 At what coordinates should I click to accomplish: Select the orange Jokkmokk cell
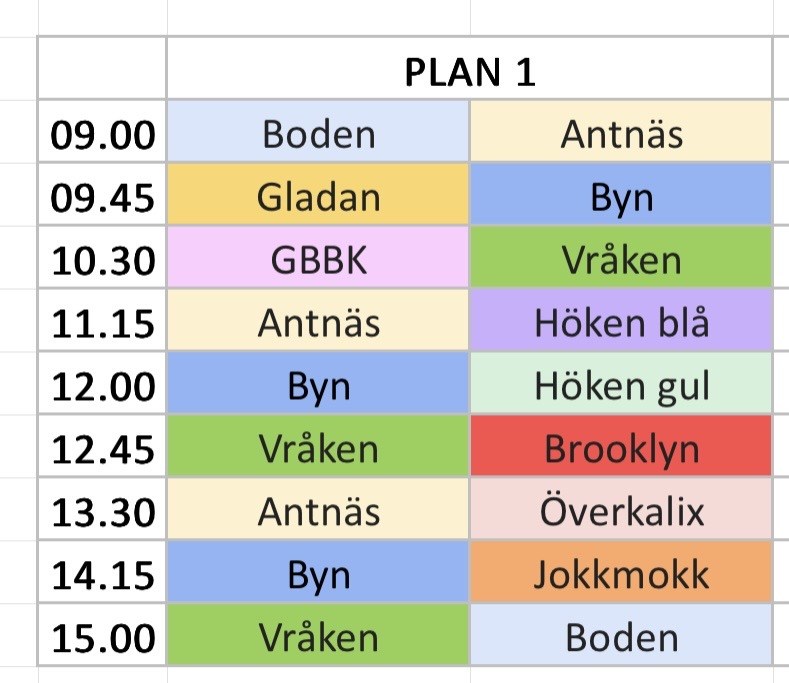621,575
